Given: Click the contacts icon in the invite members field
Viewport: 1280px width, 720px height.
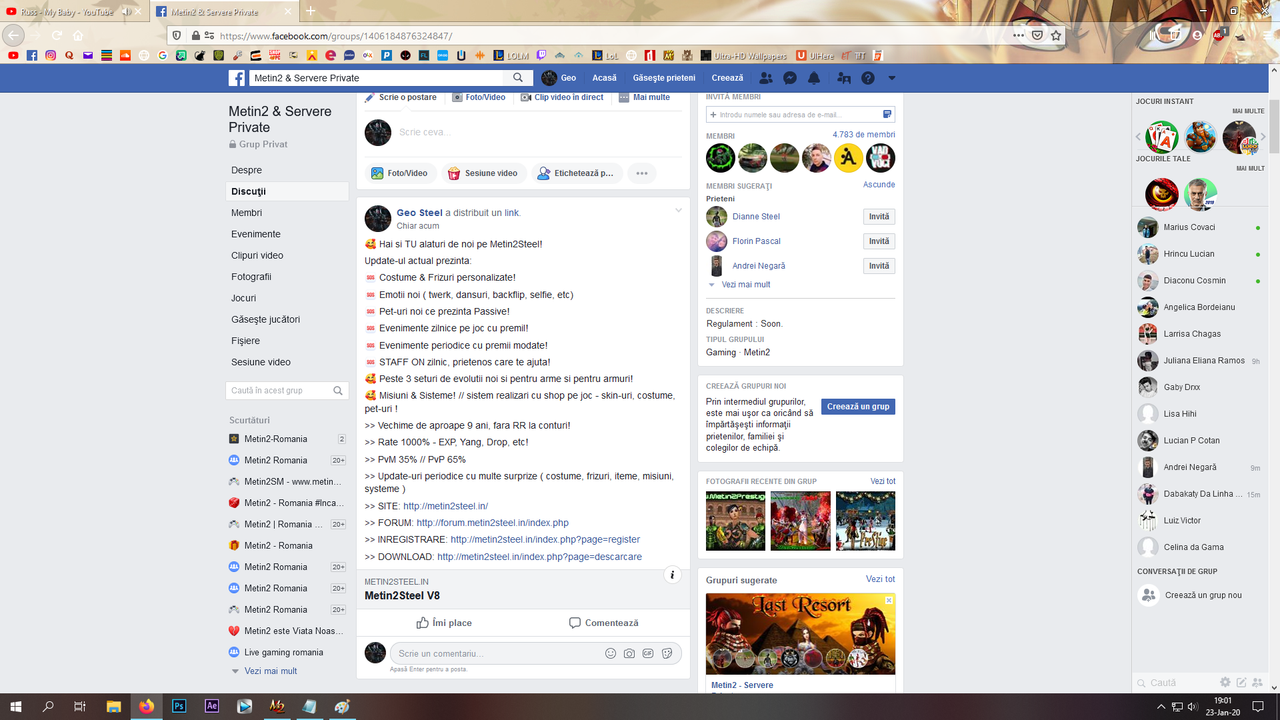Looking at the screenshot, I should coord(887,115).
